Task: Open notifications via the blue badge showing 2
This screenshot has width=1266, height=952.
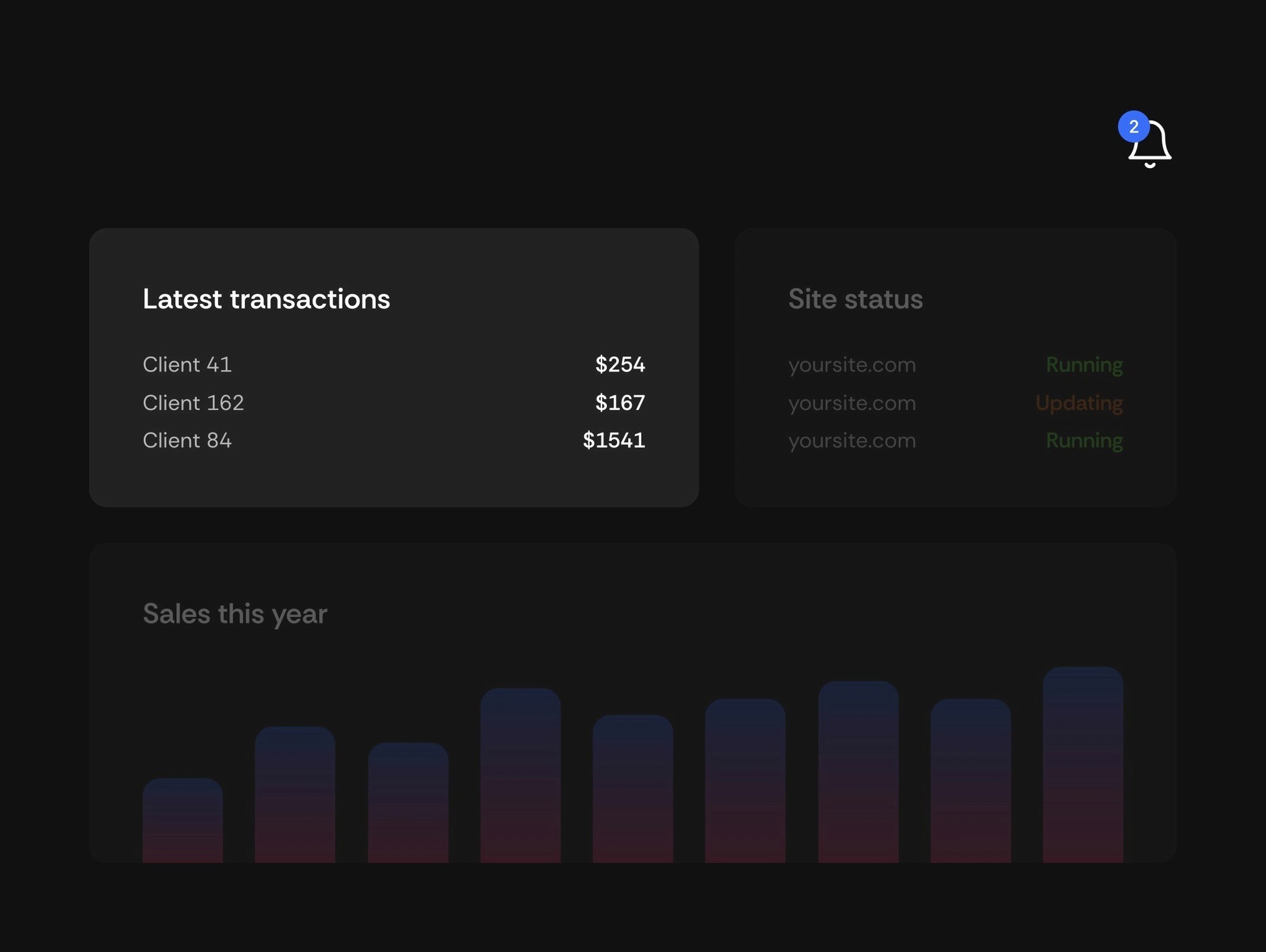Action: coord(1134,127)
